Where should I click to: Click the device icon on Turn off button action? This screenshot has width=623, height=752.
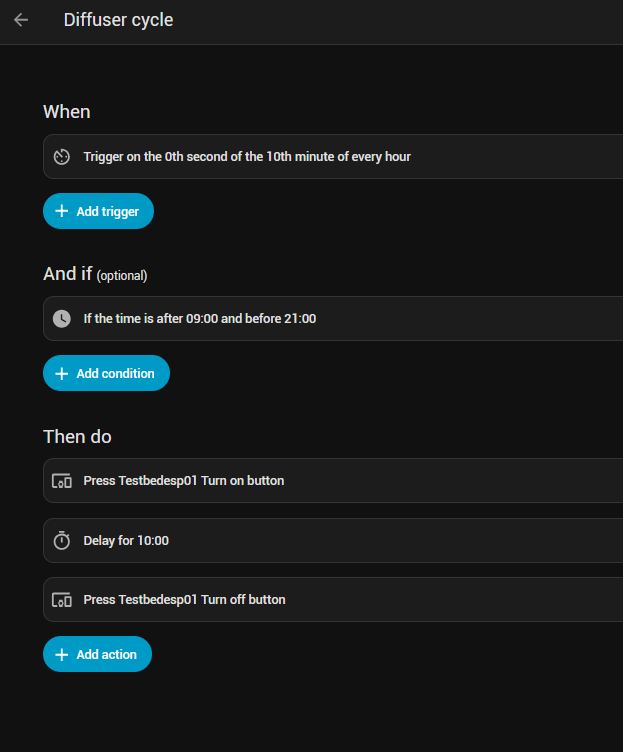point(62,600)
